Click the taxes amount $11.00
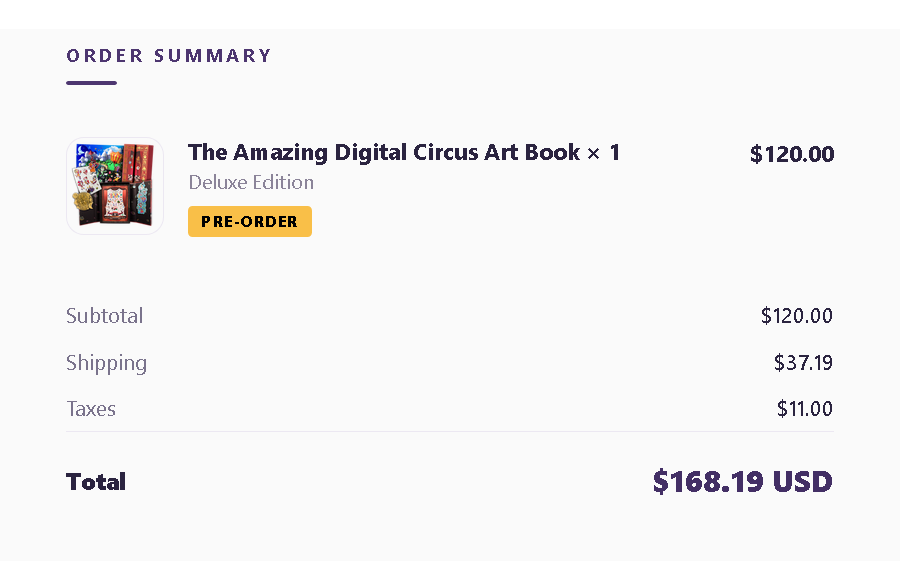 [805, 409]
